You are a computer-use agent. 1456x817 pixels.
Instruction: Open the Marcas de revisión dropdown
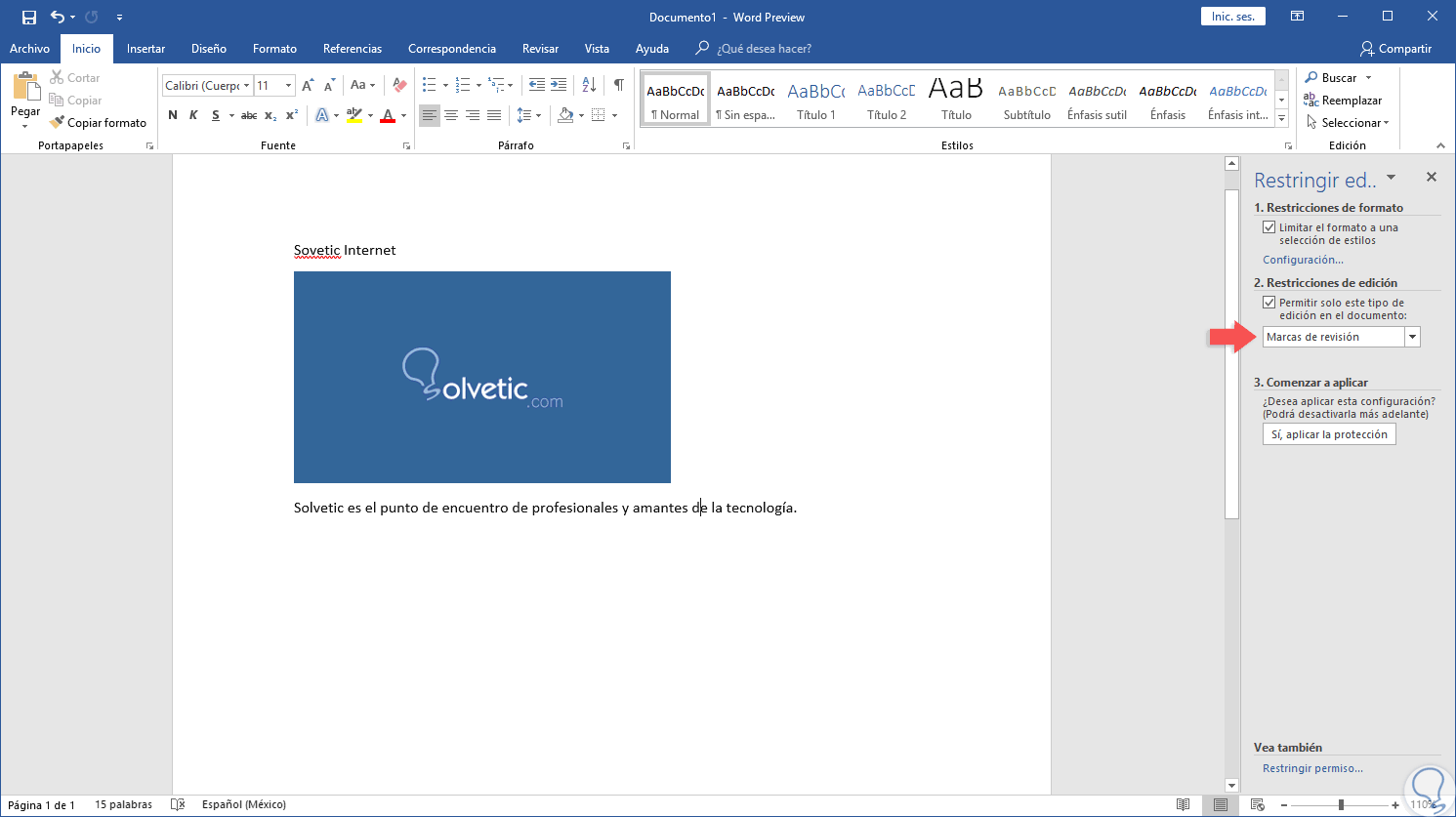pyautogui.click(x=1412, y=337)
